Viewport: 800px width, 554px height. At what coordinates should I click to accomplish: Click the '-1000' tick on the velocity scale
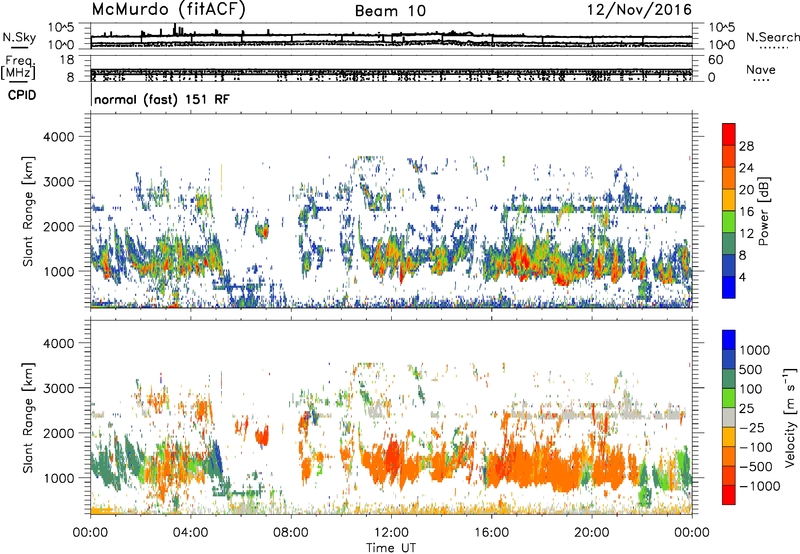pos(759,486)
